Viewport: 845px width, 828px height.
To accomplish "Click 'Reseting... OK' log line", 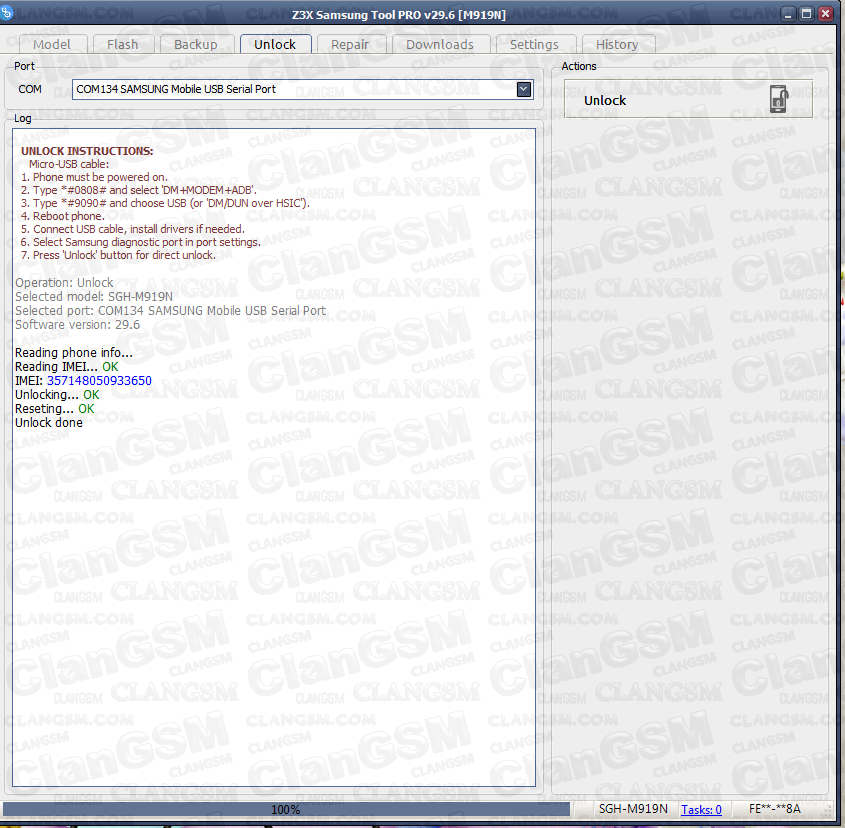I will (x=54, y=409).
